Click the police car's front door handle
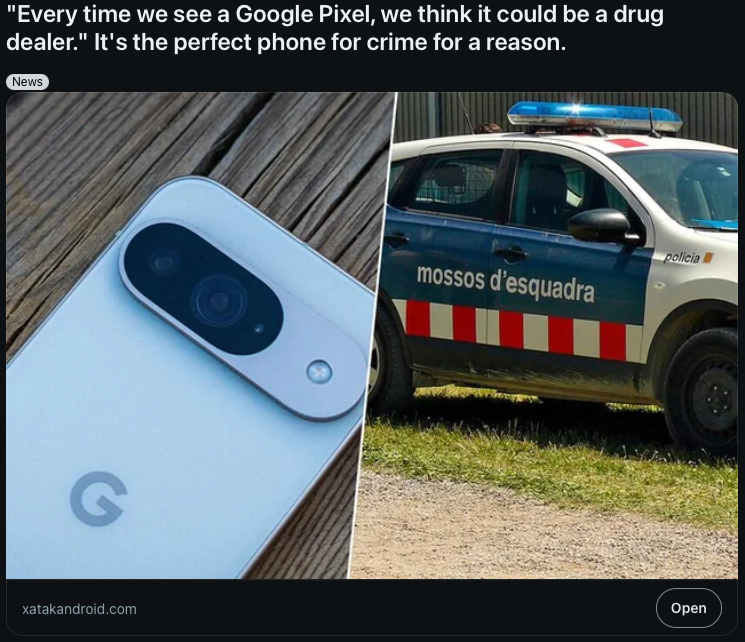Image resolution: width=745 pixels, height=642 pixels. pyautogui.click(x=510, y=253)
